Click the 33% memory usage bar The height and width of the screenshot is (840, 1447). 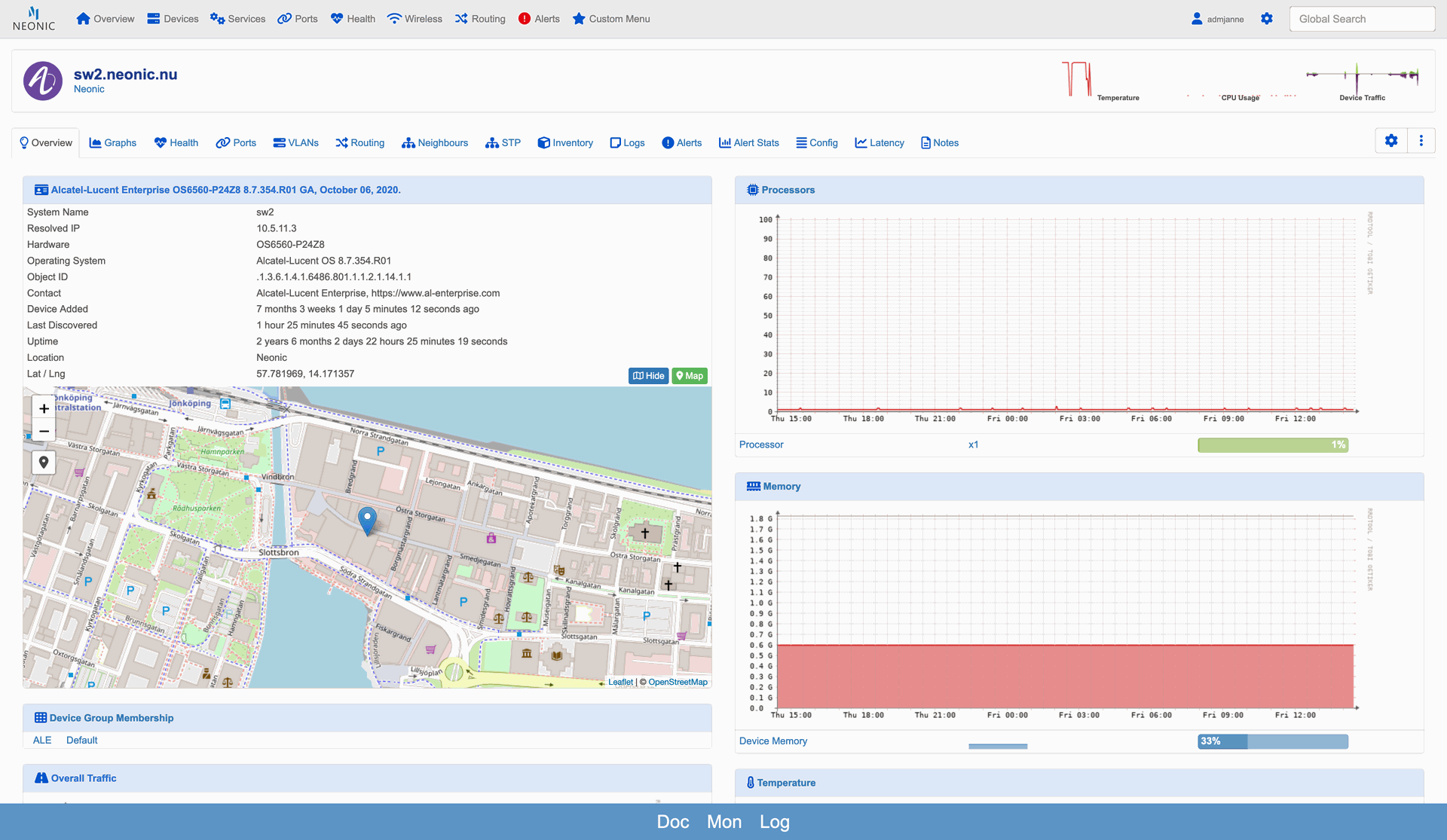point(1273,741)
